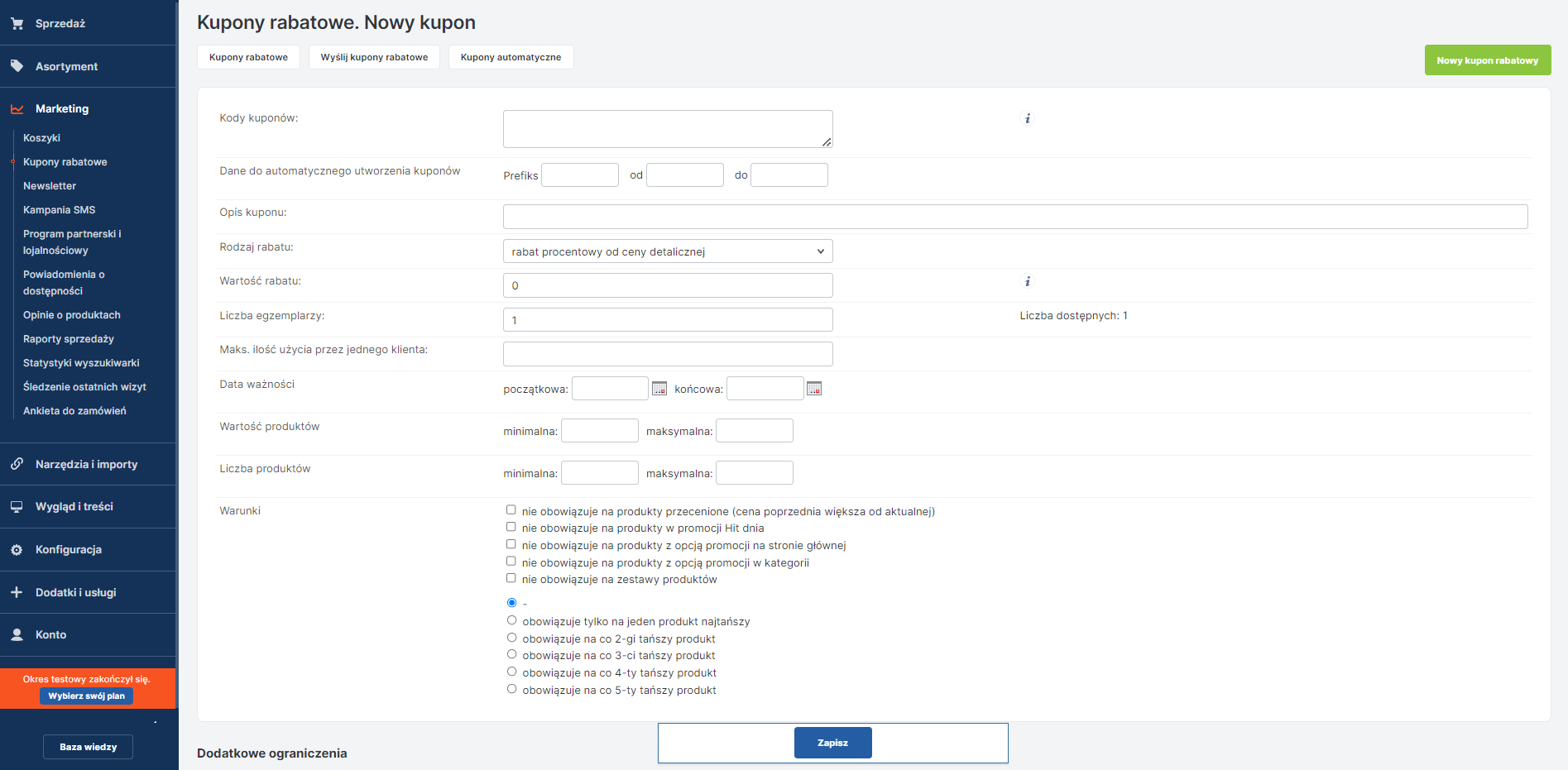This screenshot has height=770, width=1568.
Task: Select 'obowiązuje na co 2-gi tańszy produkt'
Action: click(512, 638)
